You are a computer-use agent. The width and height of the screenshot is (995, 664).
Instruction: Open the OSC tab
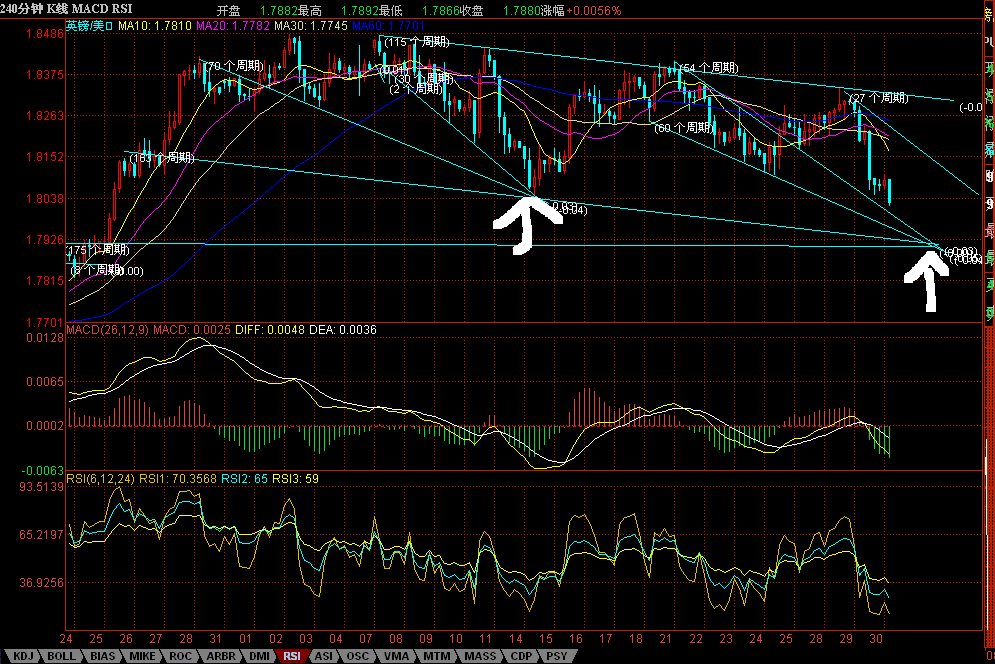coord(357,656)
